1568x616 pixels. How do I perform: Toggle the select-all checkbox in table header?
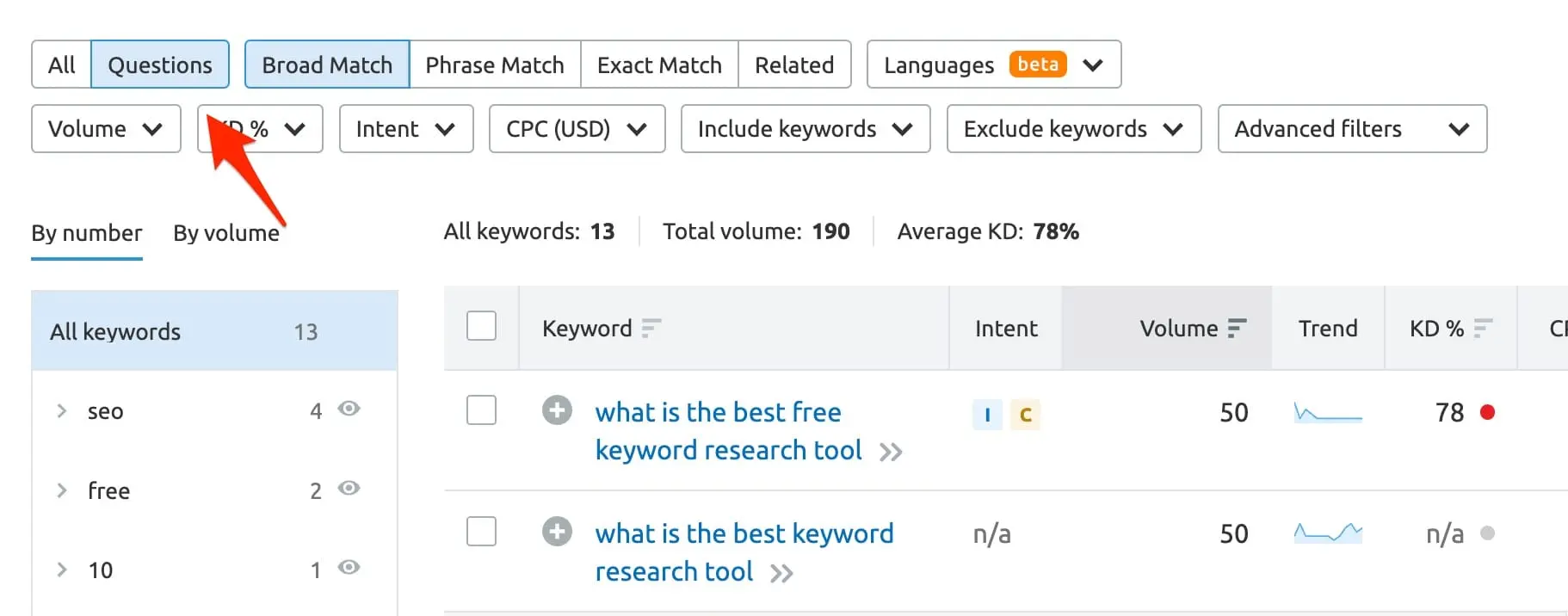pos(481,327)
